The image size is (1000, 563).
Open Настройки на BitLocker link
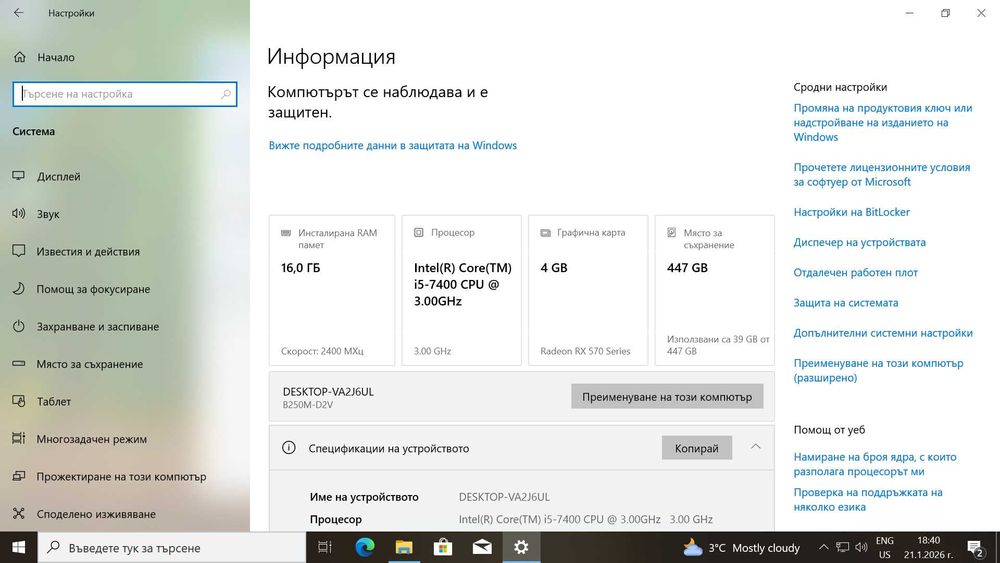click(851, 212)
